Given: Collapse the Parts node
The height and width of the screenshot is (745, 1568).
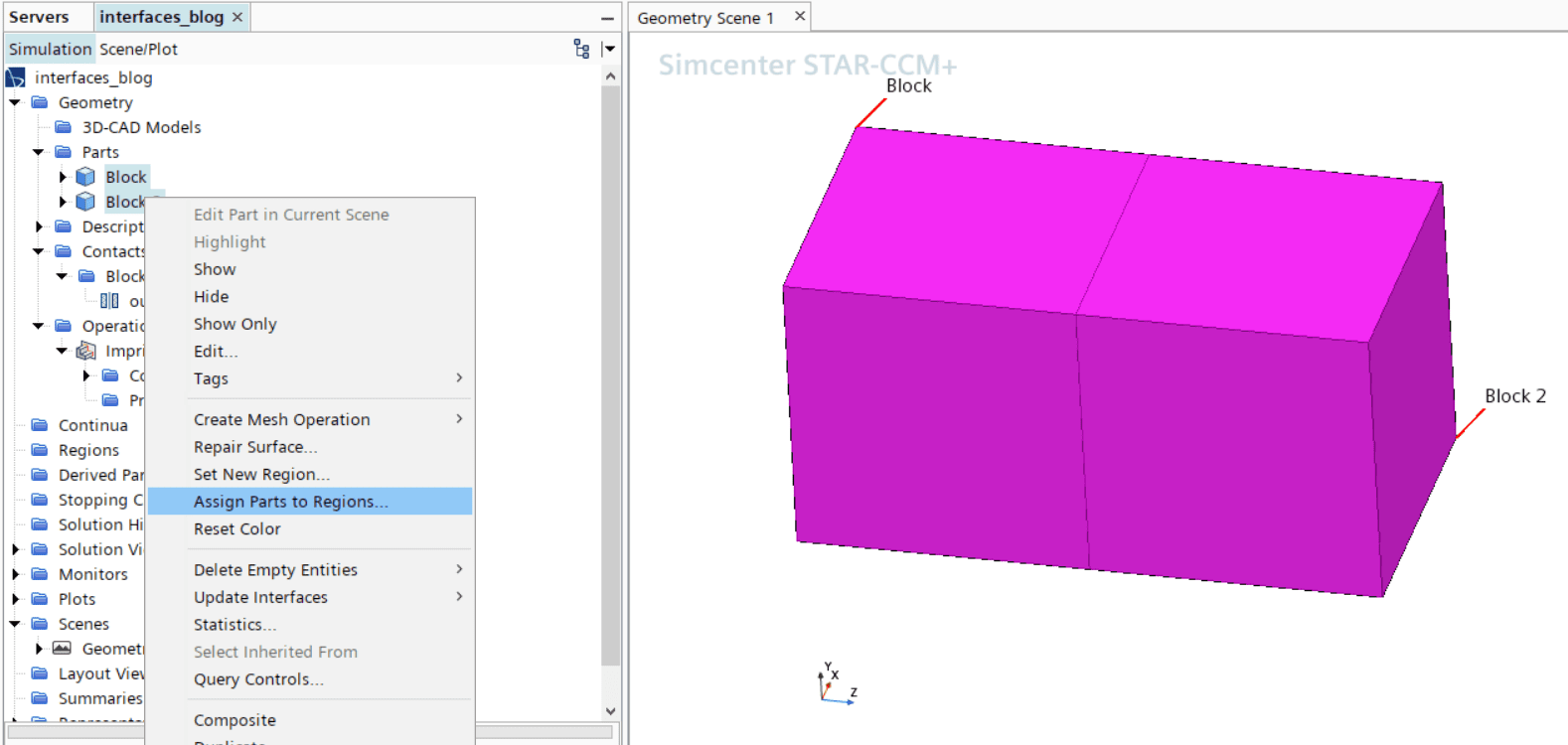Looking at the screenshot, I should coord(39,152).
